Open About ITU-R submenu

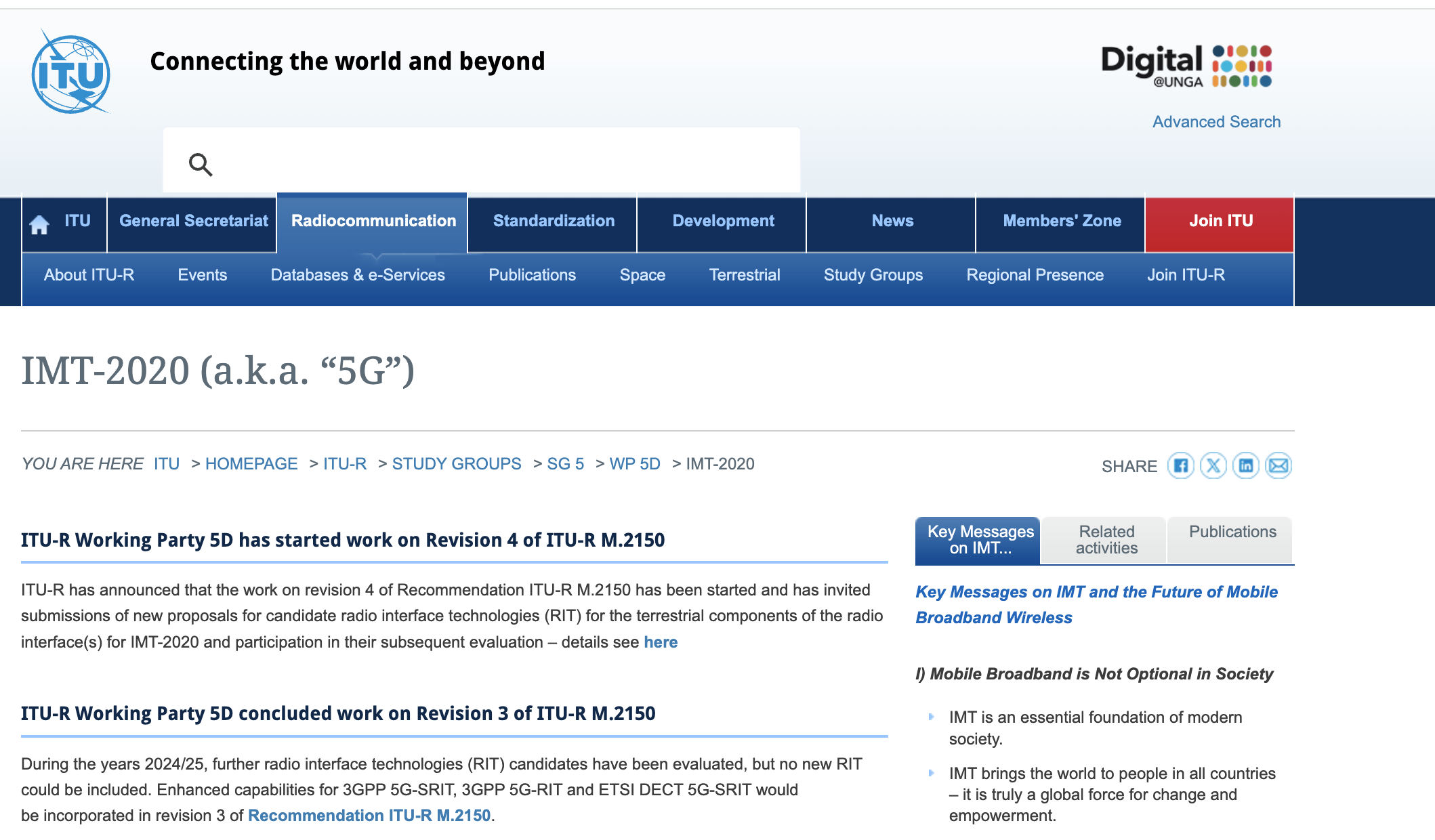[89, 275]
